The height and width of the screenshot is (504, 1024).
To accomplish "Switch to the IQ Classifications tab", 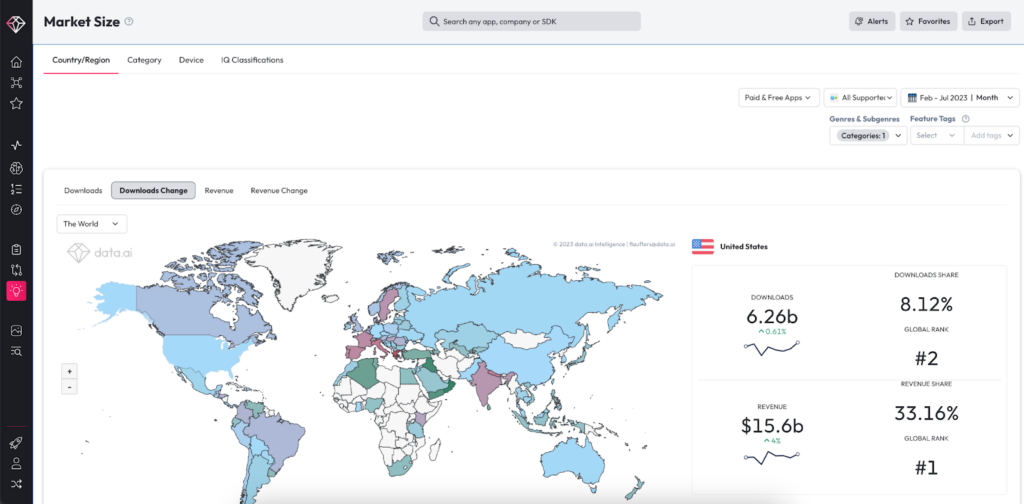I will click(x=252, y=60).
